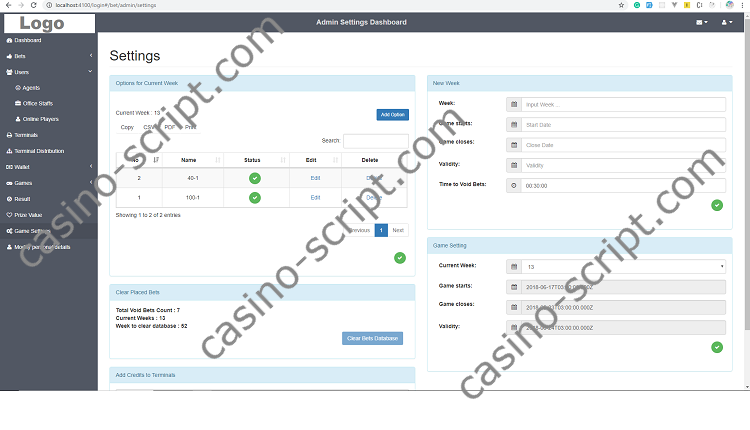Viewport: 750px width, 430px height.
Task: Click green check under Game Setting panel
Action: 716,347
